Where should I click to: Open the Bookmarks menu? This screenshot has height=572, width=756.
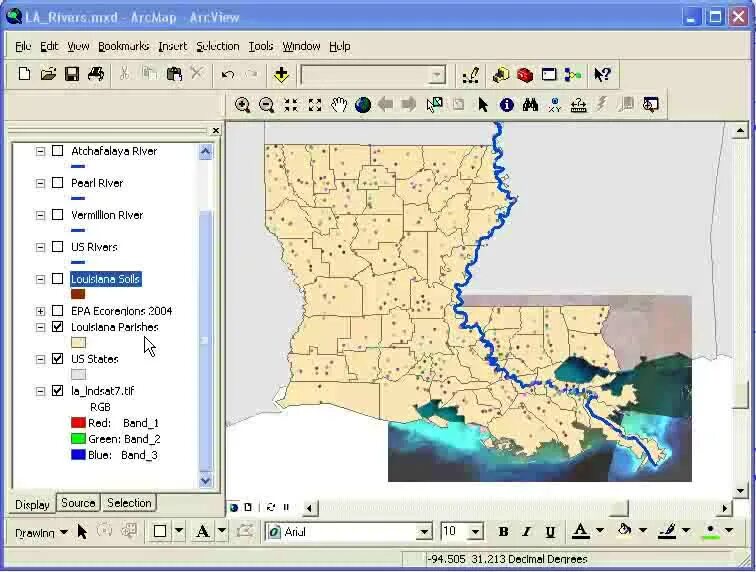click(123, 46)
